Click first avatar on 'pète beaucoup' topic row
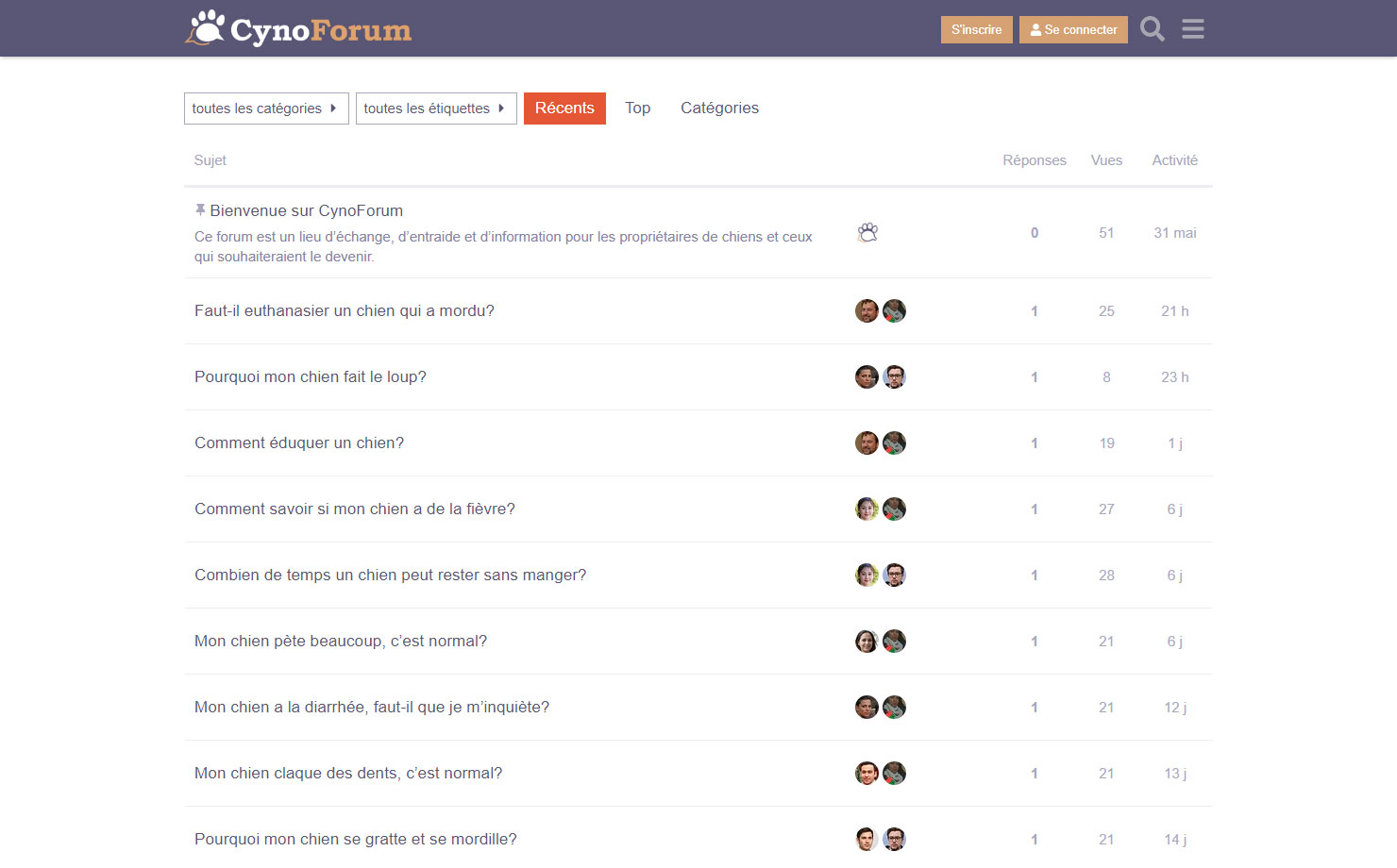The width and height of the screenshot is (1397, 868). point(867,641)
